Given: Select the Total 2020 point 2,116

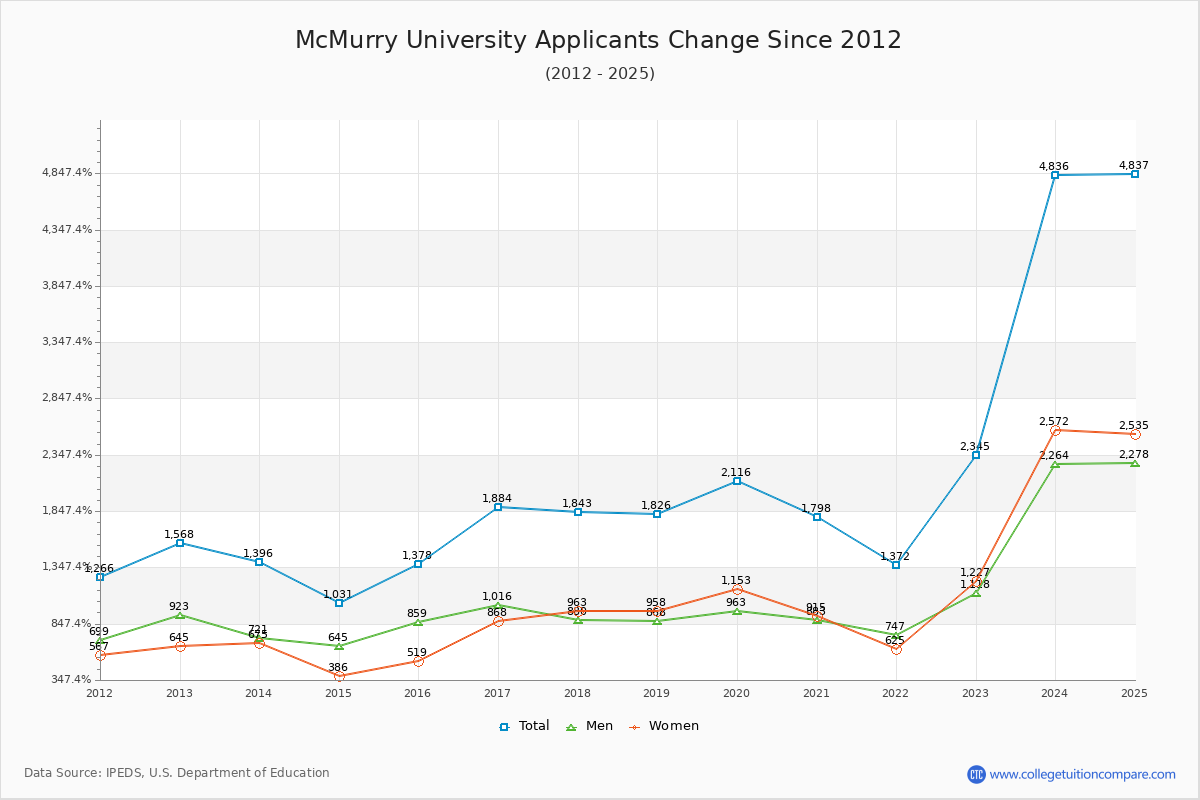Looking at the screenshot, I should click(x=737, y=481).
